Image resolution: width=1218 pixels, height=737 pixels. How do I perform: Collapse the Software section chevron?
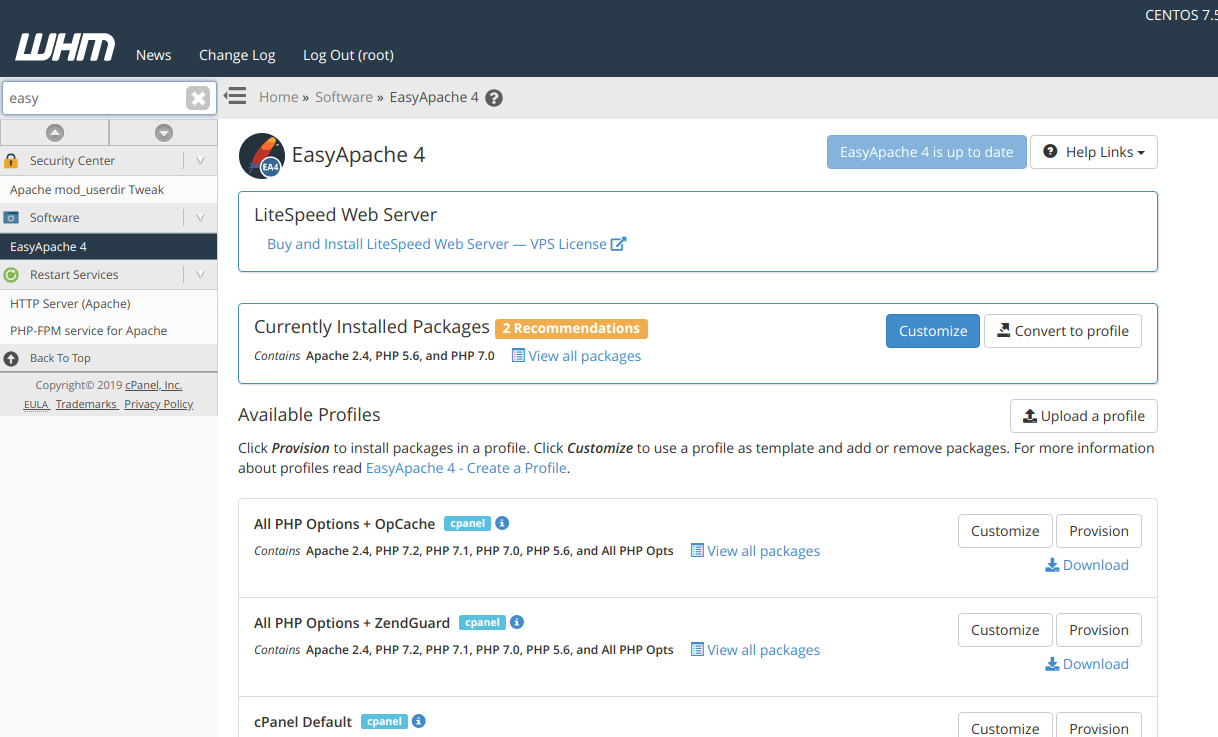200,217
